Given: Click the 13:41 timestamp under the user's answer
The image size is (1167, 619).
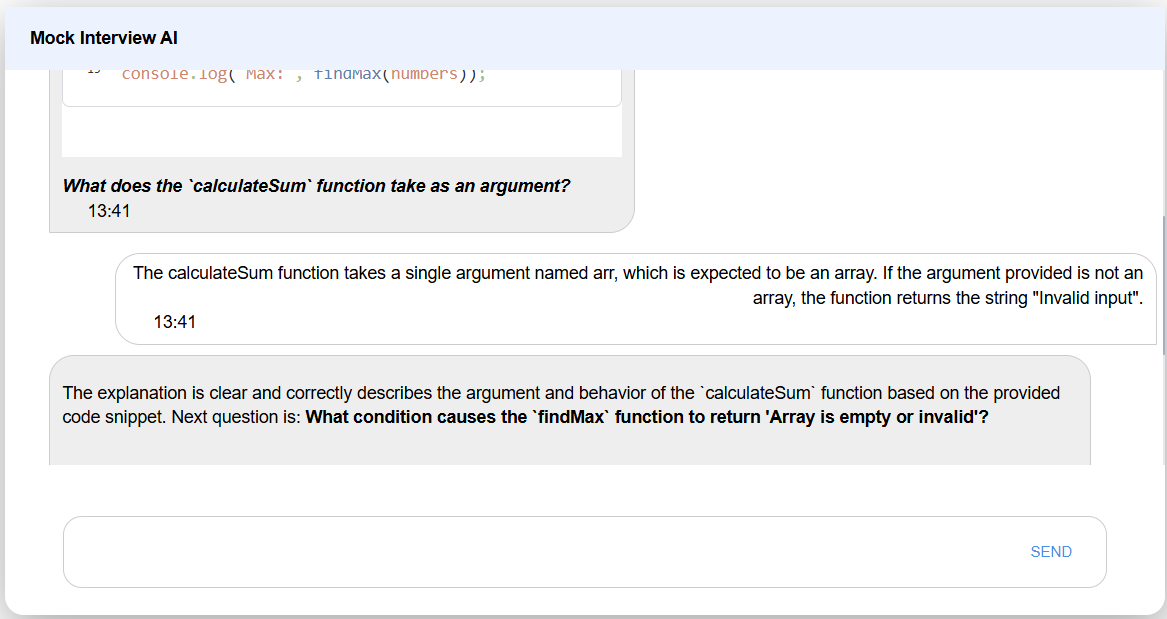Looking at the screenshot, I should (x=175, y=322).
